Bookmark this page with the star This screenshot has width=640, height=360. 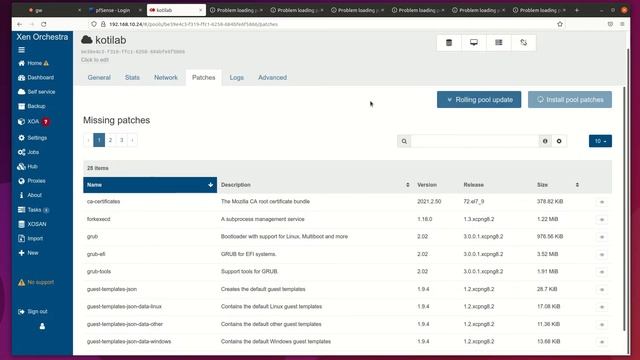point(560,24)
